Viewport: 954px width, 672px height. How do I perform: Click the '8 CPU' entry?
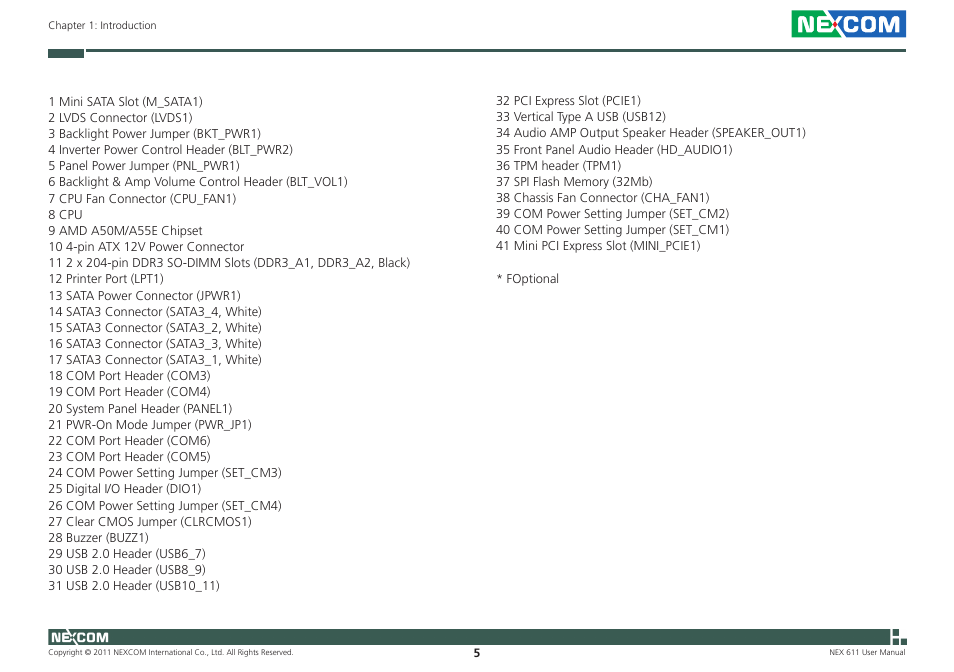click(65, 215)
